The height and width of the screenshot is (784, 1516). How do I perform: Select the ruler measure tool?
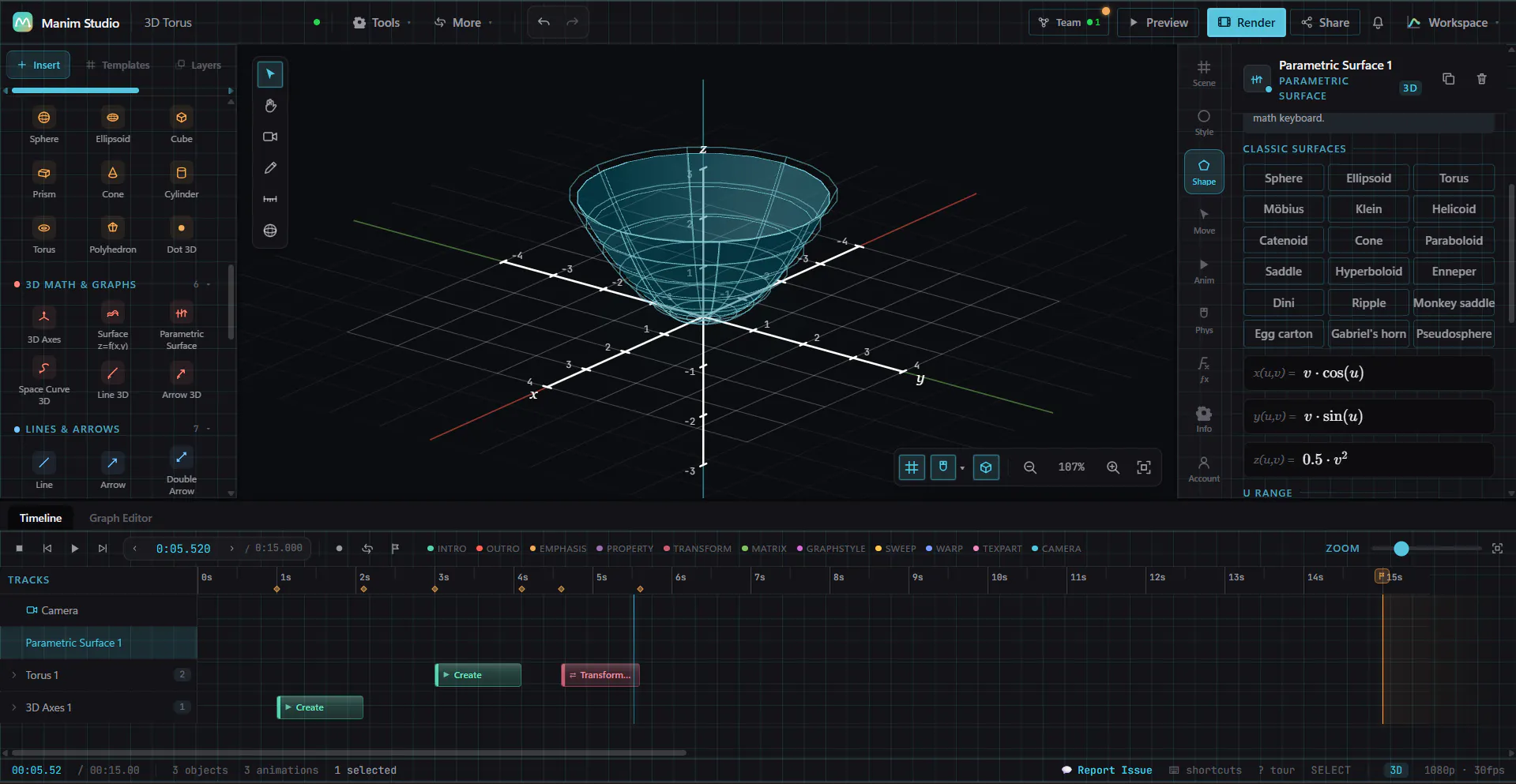270,199
